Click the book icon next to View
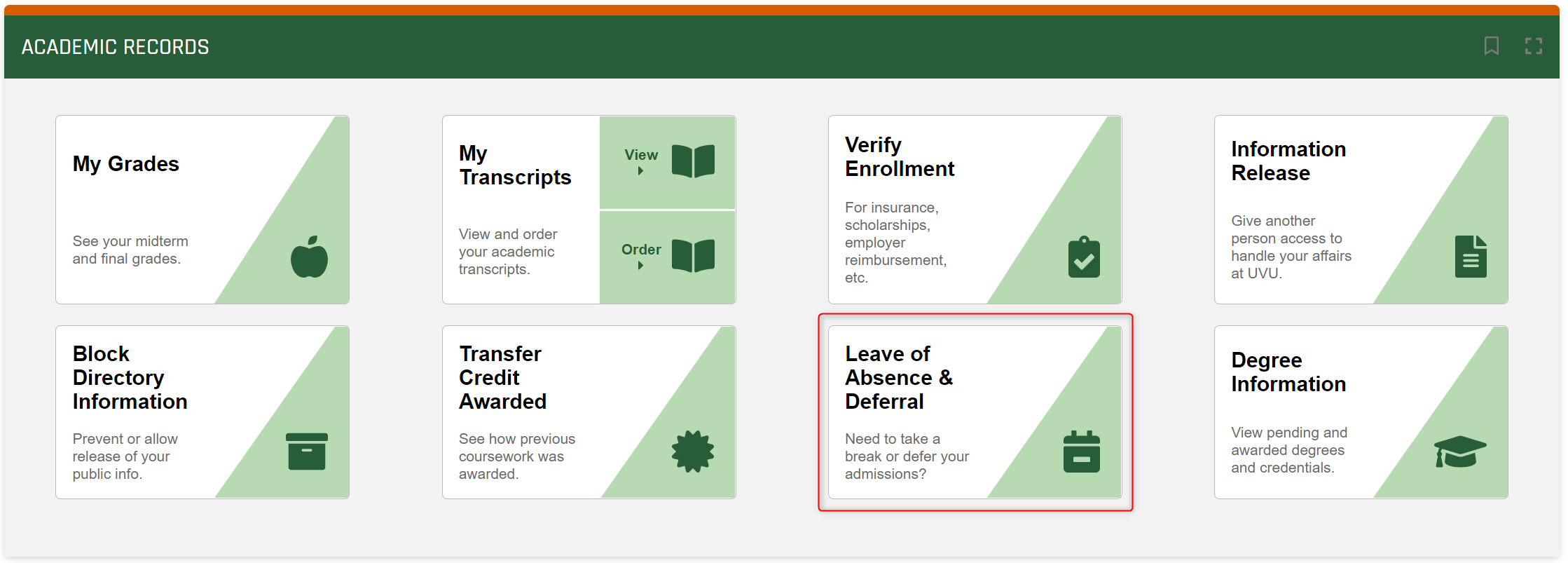The height and width of the screenshot is (563, 1568). pos(693,161)
